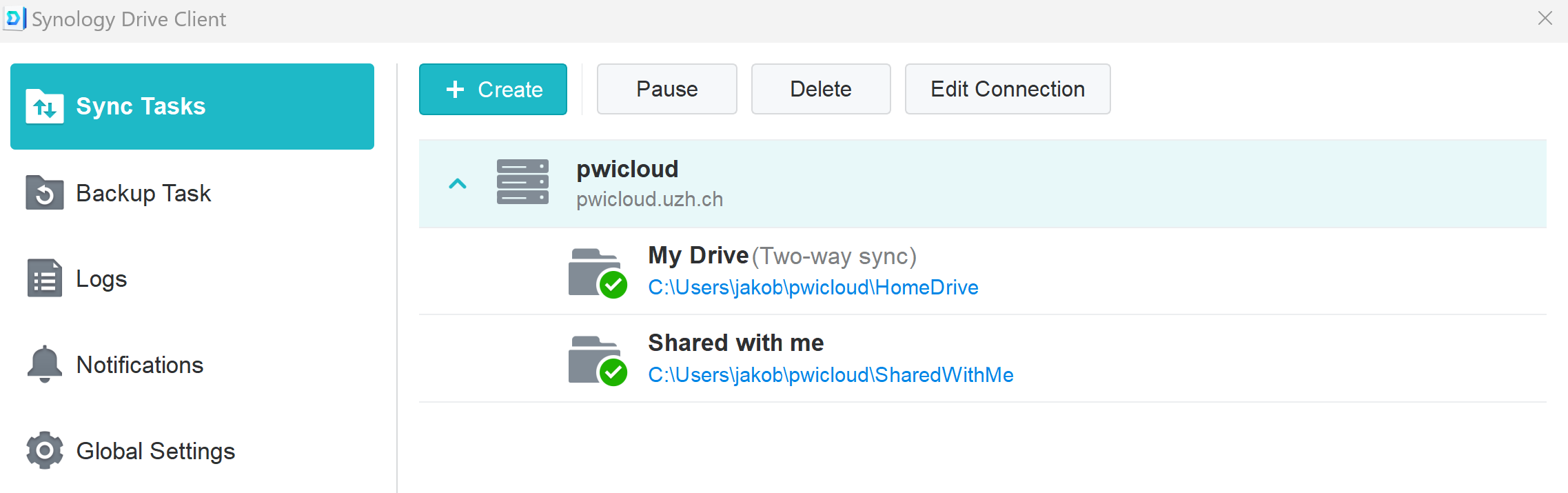Click the pwicloud server icon
The width and height of the screenshot is (1568, 493).
pos(523,182)
